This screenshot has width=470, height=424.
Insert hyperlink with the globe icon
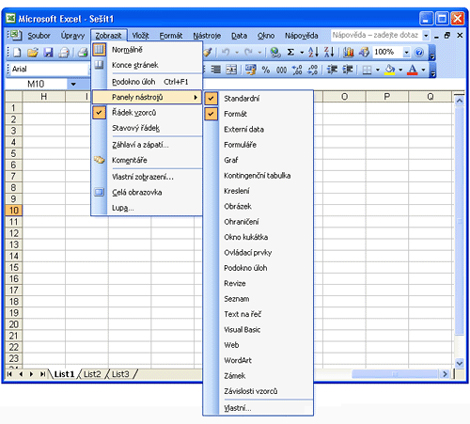[x=275, y=52]
